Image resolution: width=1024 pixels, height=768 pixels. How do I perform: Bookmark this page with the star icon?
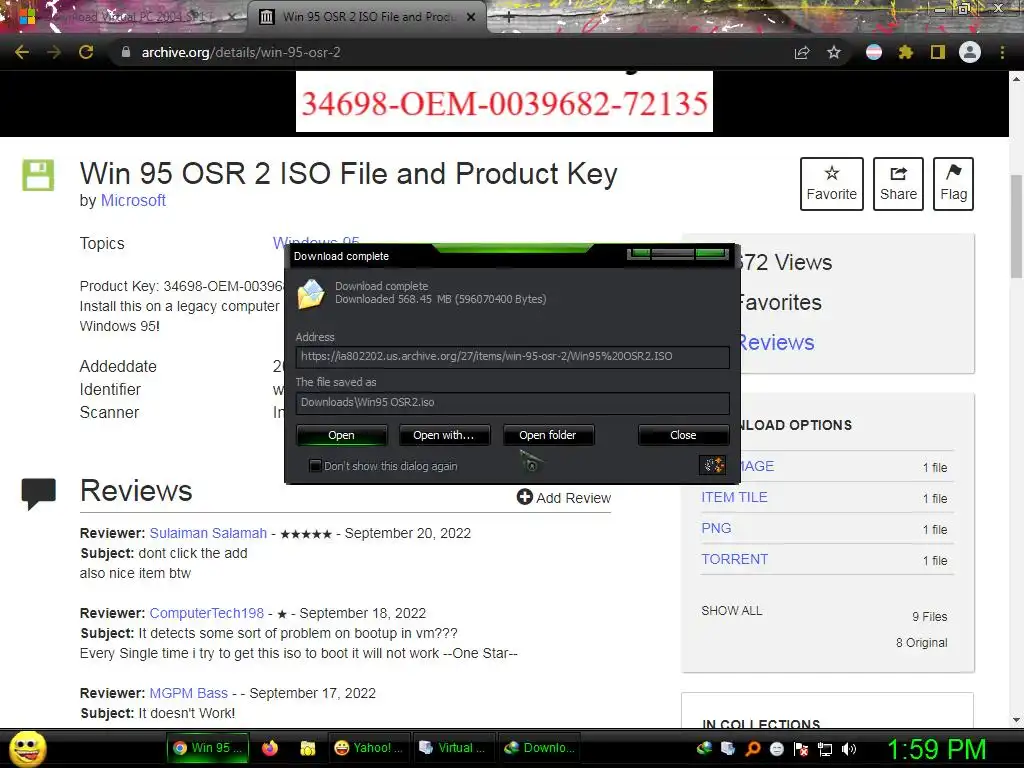tap(834, 52)
